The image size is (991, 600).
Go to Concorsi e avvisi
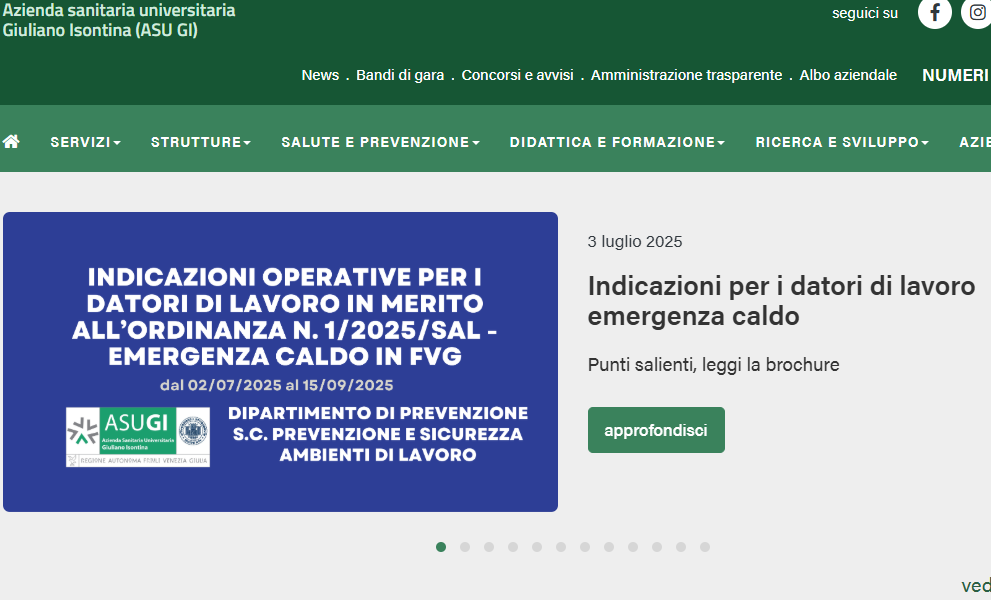pyautogui.click(x=518, y=75)
